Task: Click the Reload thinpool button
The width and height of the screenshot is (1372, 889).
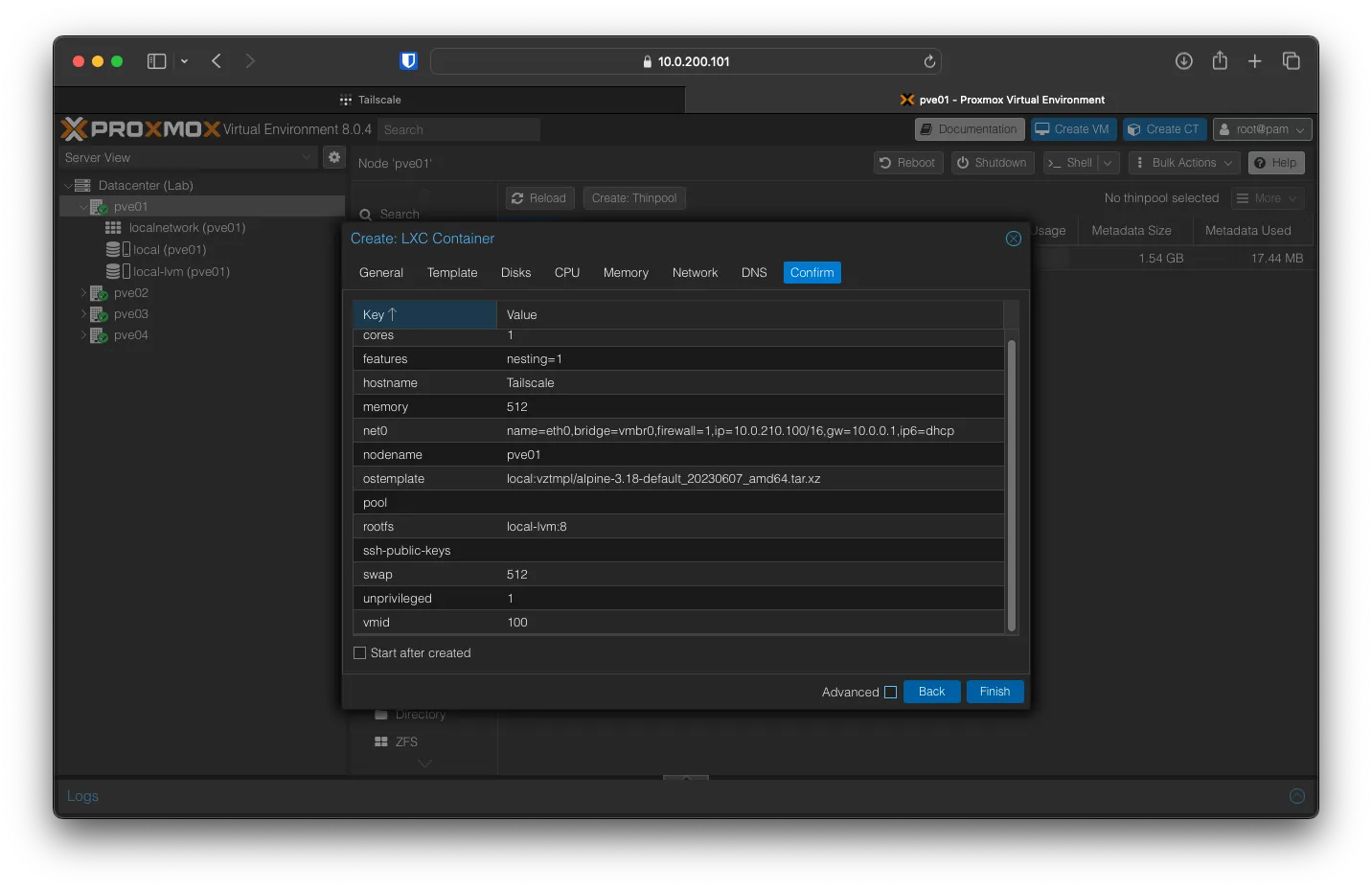Action: point(540,198)
